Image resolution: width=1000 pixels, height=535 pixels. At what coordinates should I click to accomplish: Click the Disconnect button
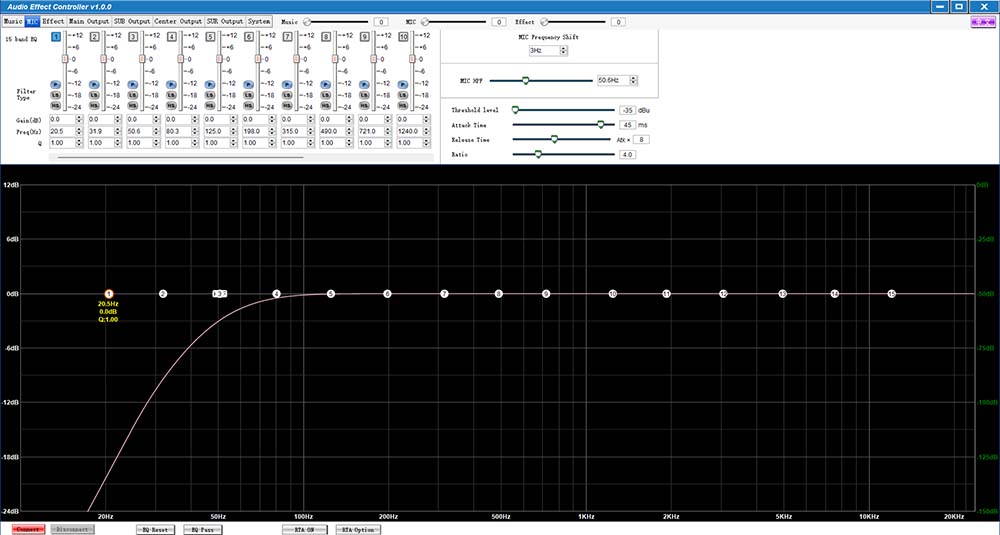point(73,529)
